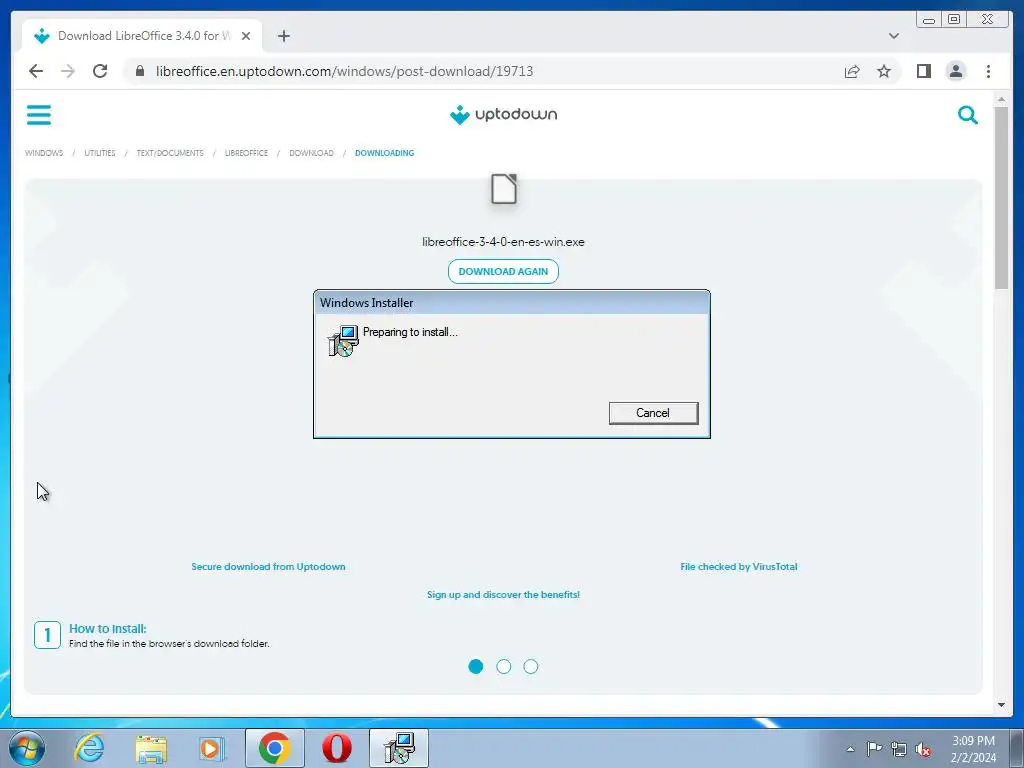Open Windows Media Player from taskbar

[212, 748]
